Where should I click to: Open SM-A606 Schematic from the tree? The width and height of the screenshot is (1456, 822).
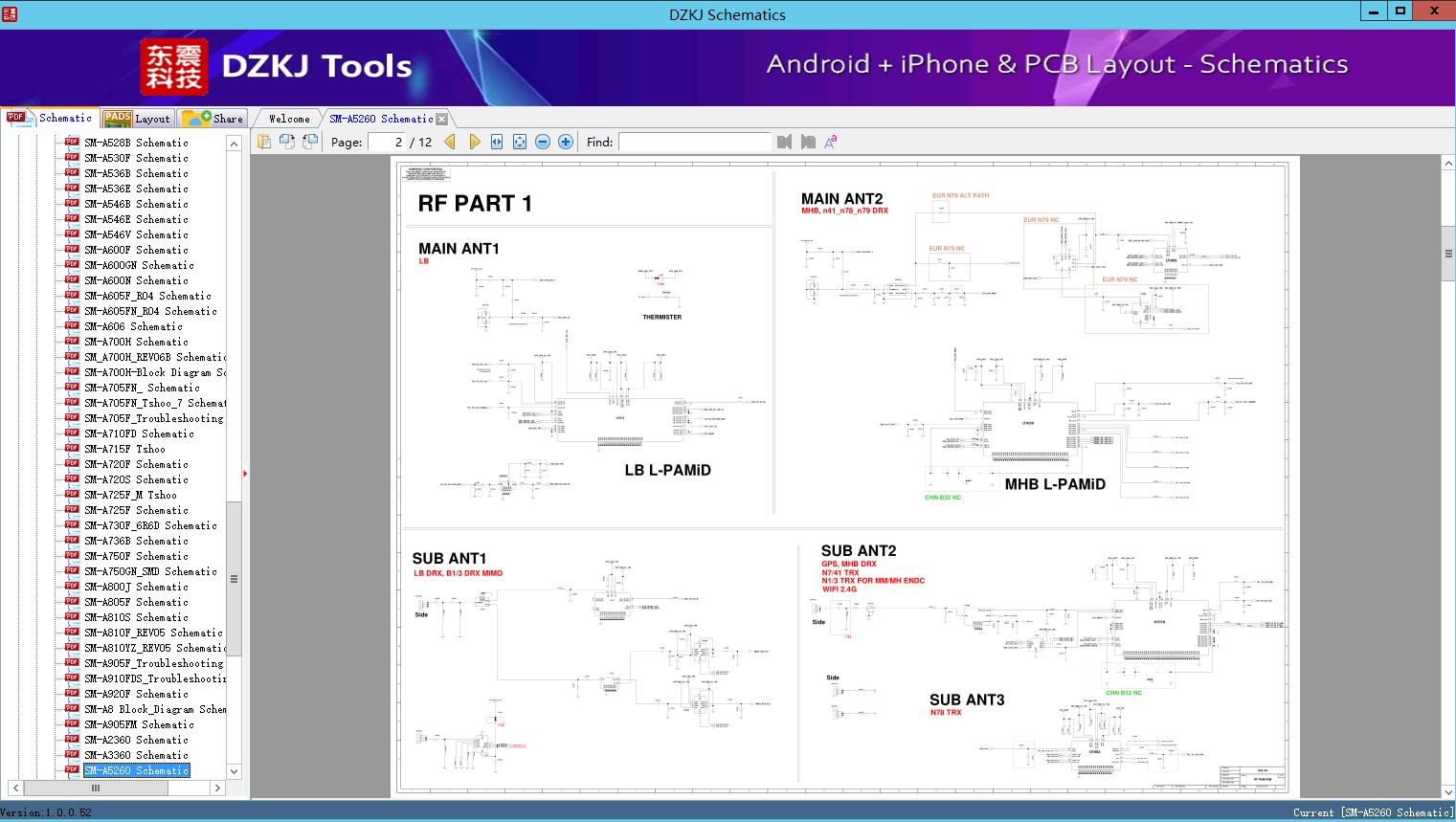pyautogui.click(x=133, y=326)
